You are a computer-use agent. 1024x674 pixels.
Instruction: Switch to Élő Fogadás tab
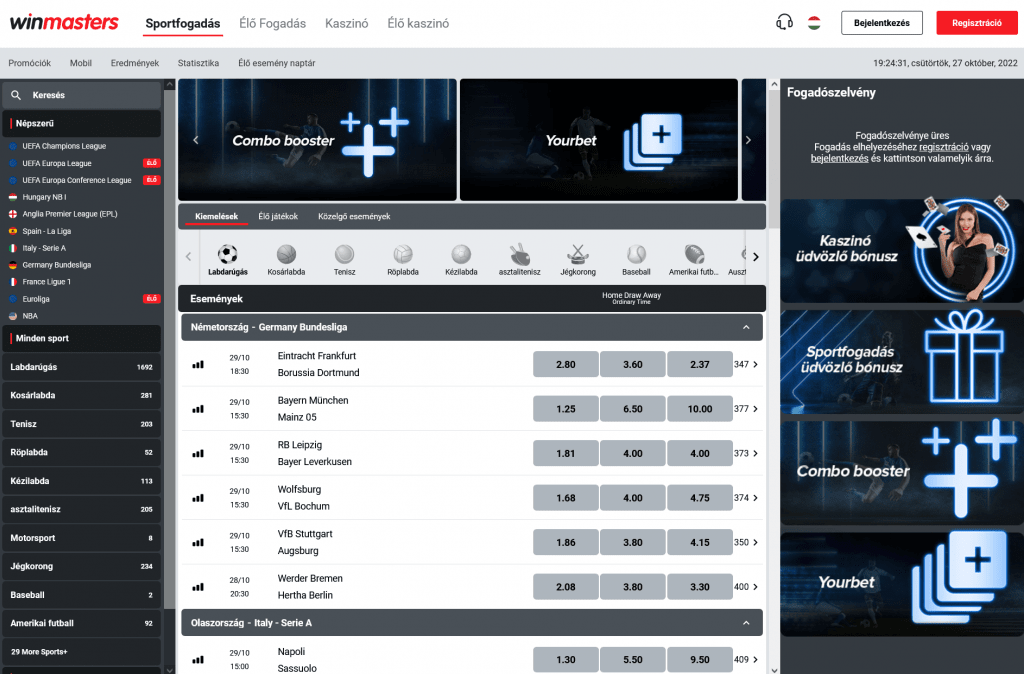272,24
